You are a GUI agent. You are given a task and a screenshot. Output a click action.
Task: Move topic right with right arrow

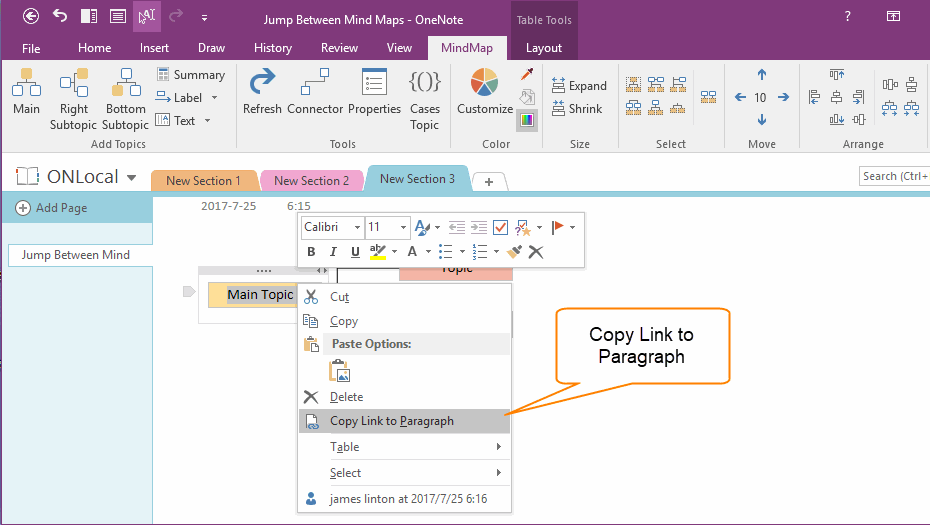click(x=784, y=97)
